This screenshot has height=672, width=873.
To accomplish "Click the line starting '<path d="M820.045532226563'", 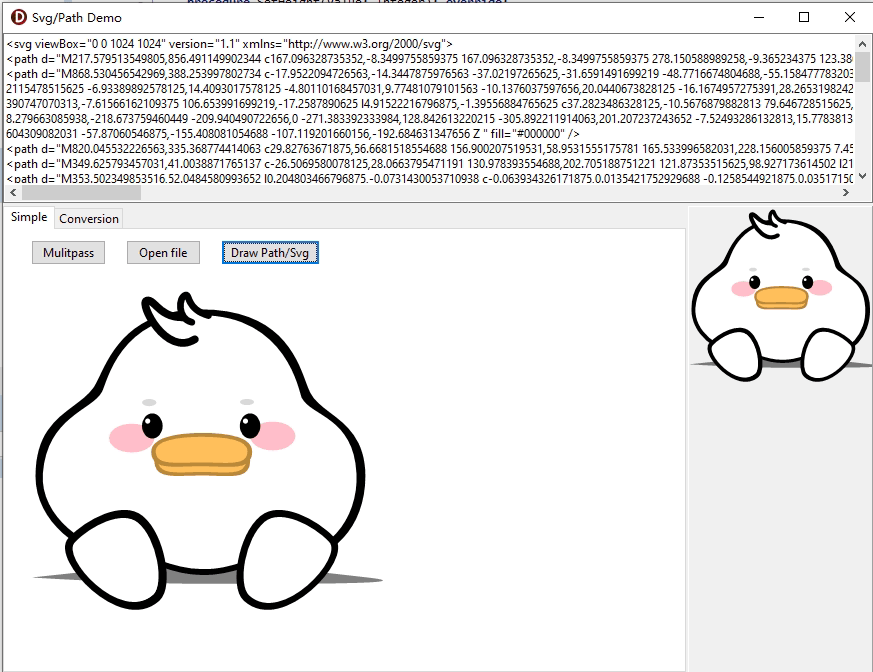I will tap(429, 149).
